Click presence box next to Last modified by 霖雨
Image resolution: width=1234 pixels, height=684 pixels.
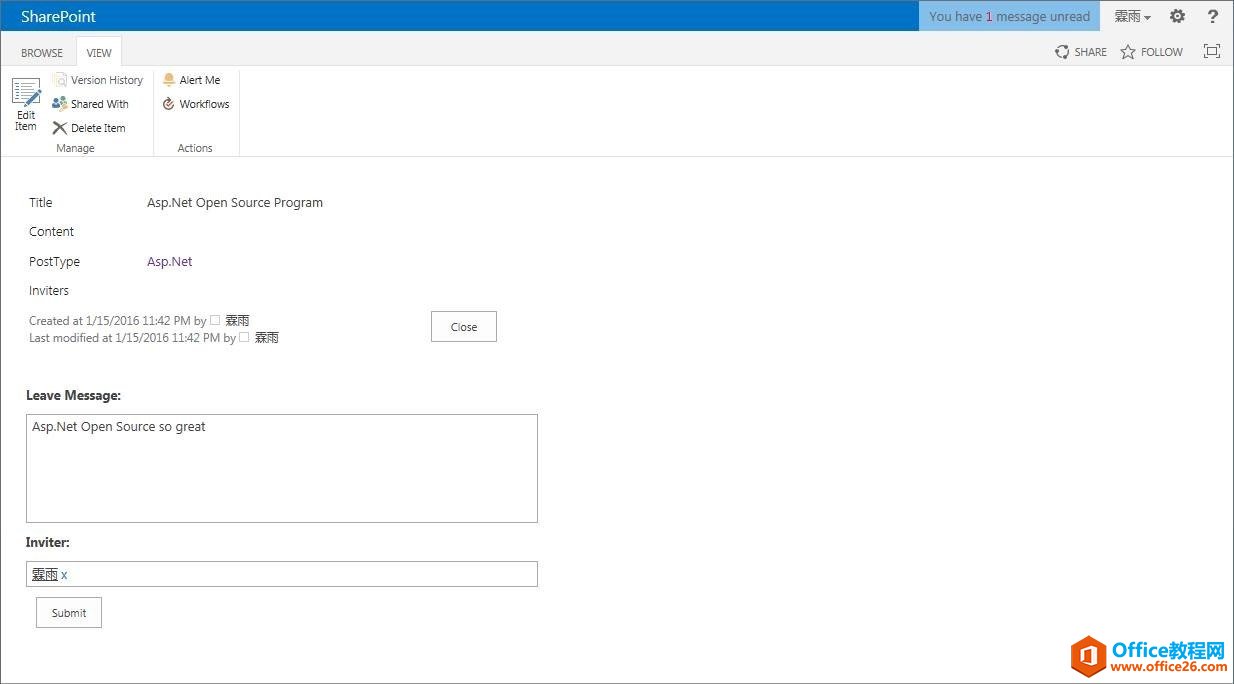pos(244,337)
